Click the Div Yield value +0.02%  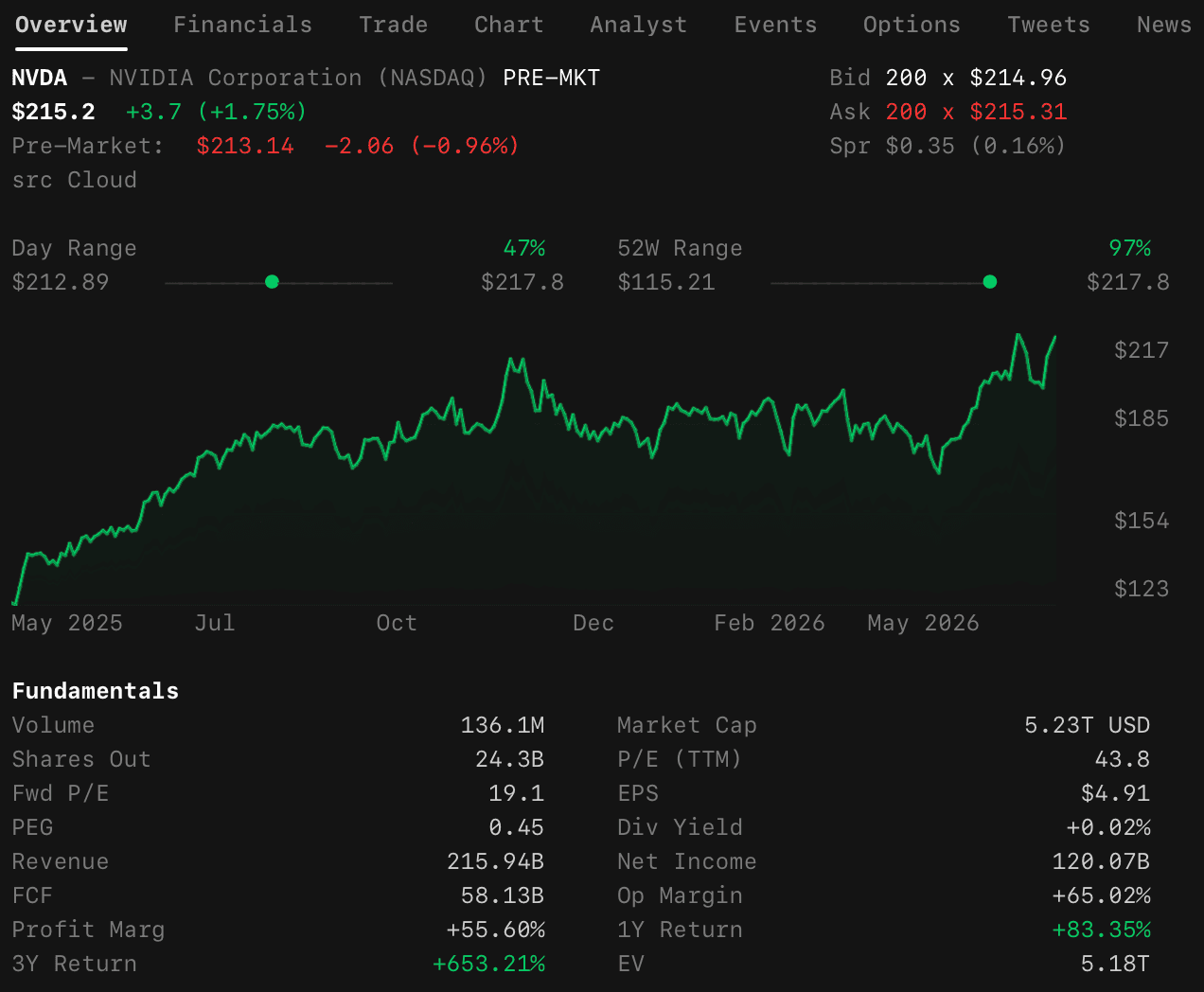(1108, 827)
